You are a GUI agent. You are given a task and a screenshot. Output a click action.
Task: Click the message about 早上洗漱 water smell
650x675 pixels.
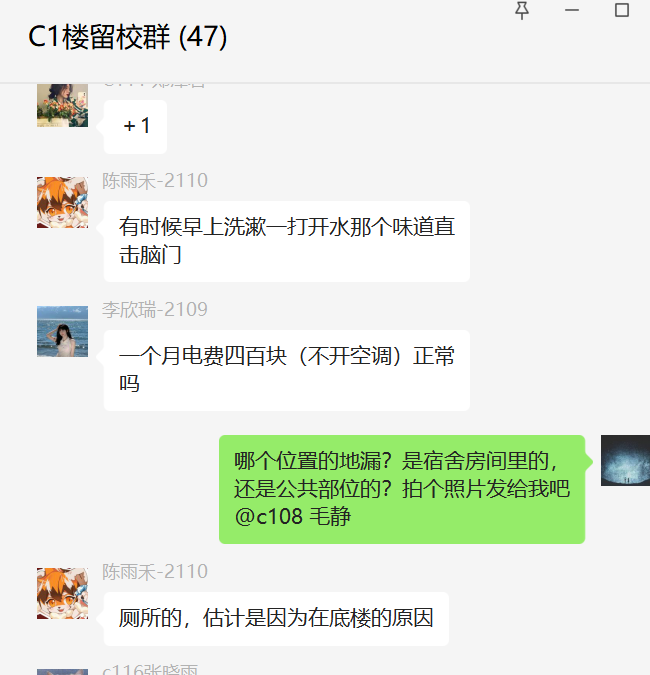pyautogui.click(x=287, y=242)
